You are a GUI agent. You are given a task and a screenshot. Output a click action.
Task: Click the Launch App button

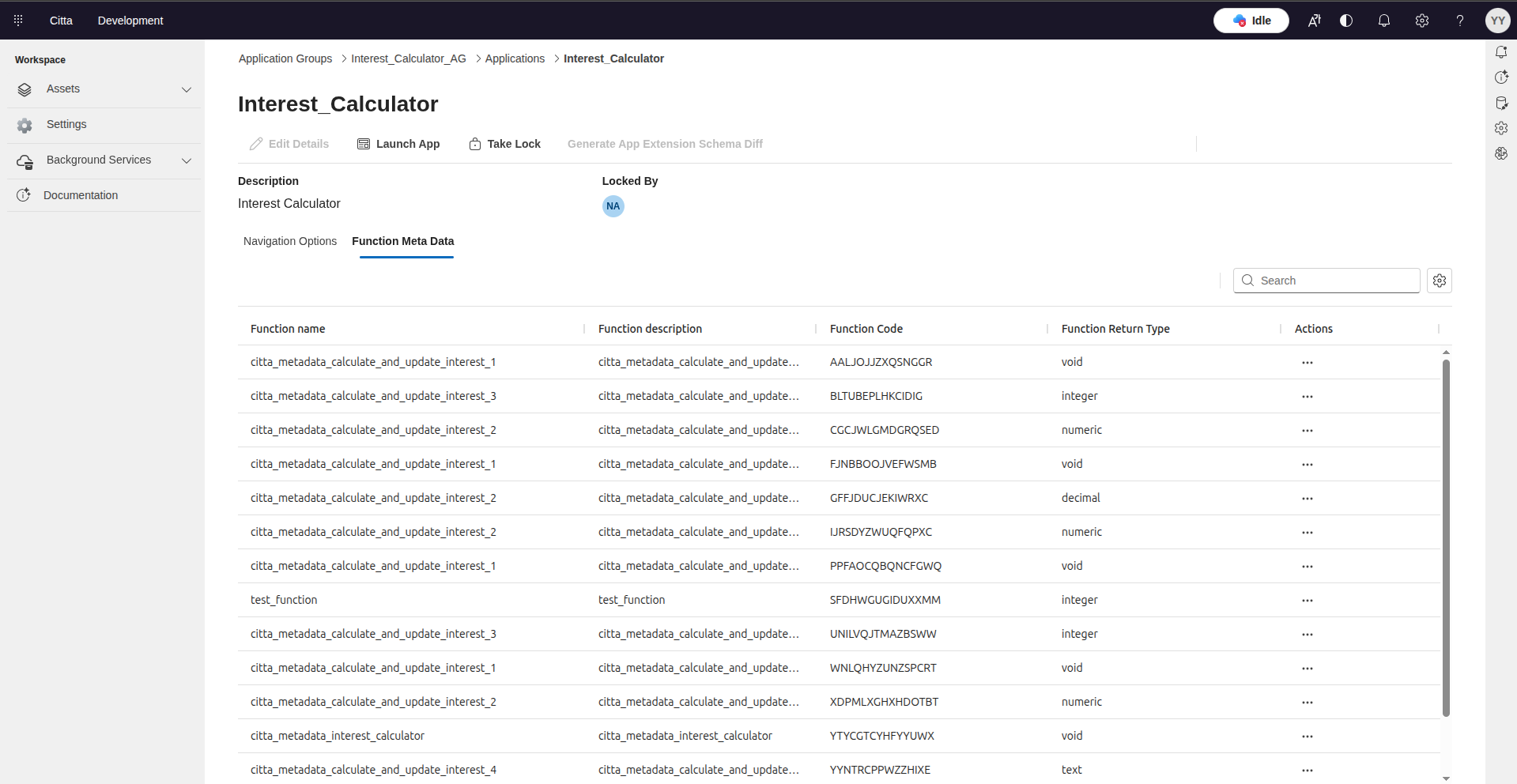398,144
